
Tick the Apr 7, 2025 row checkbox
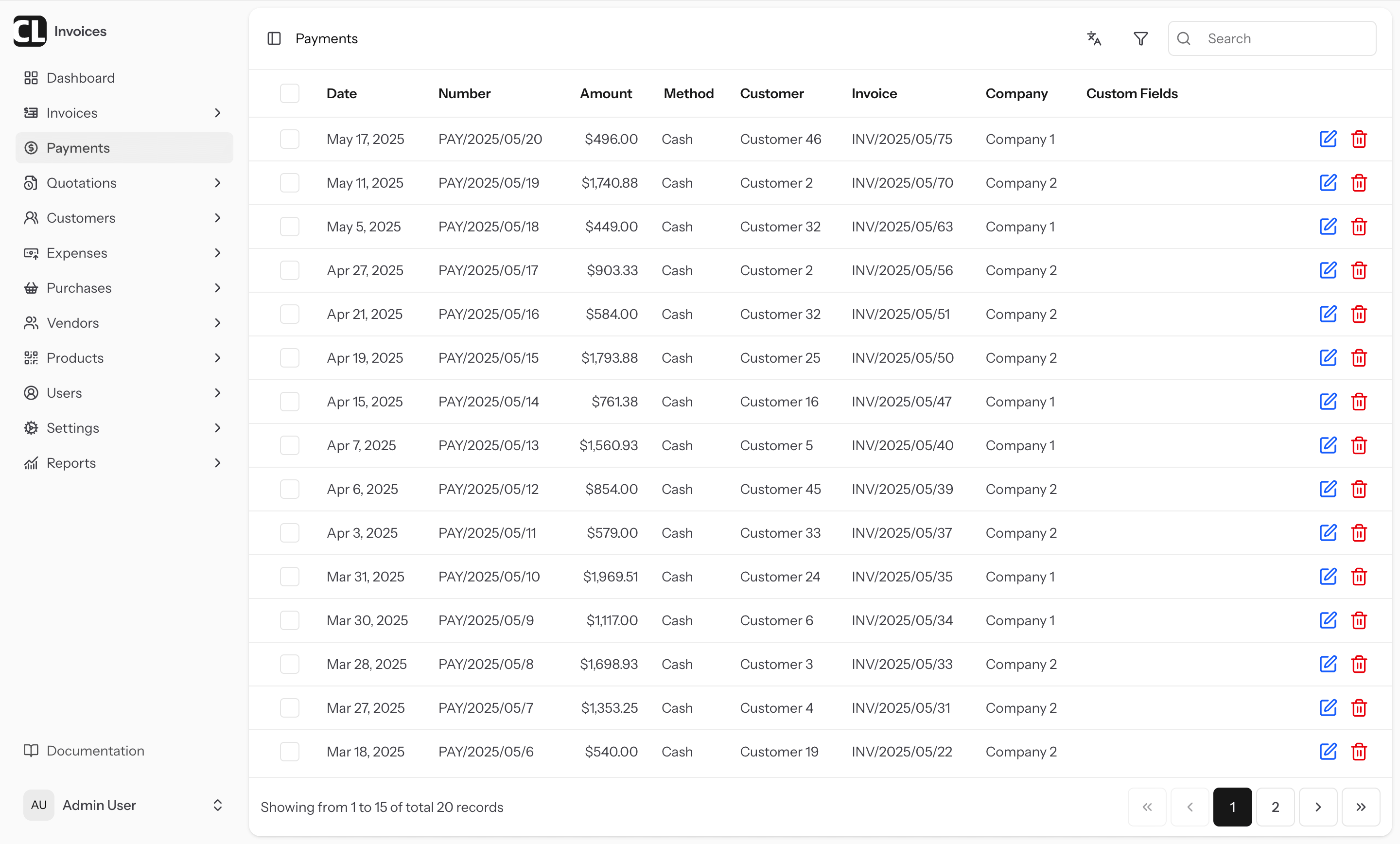pos(289,445)
